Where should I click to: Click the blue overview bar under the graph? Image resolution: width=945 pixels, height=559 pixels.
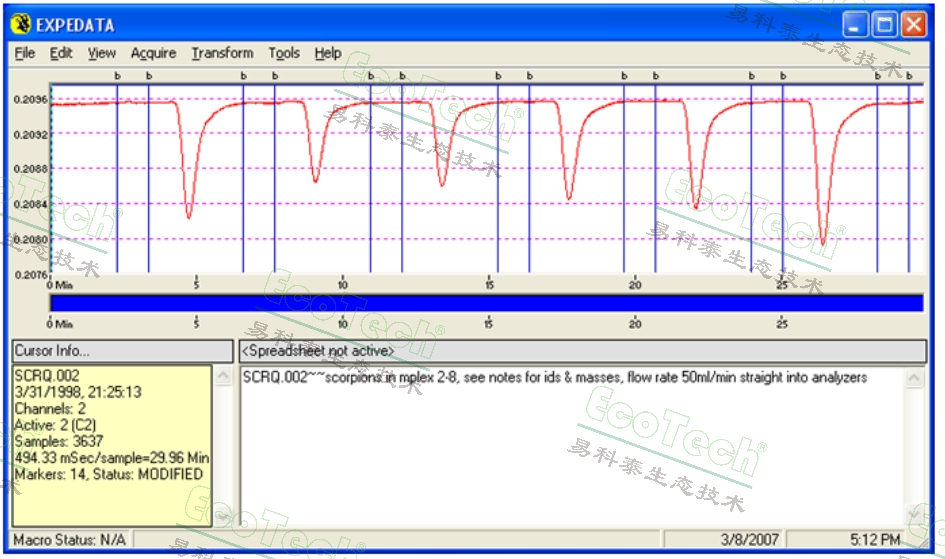pos(486,302)
